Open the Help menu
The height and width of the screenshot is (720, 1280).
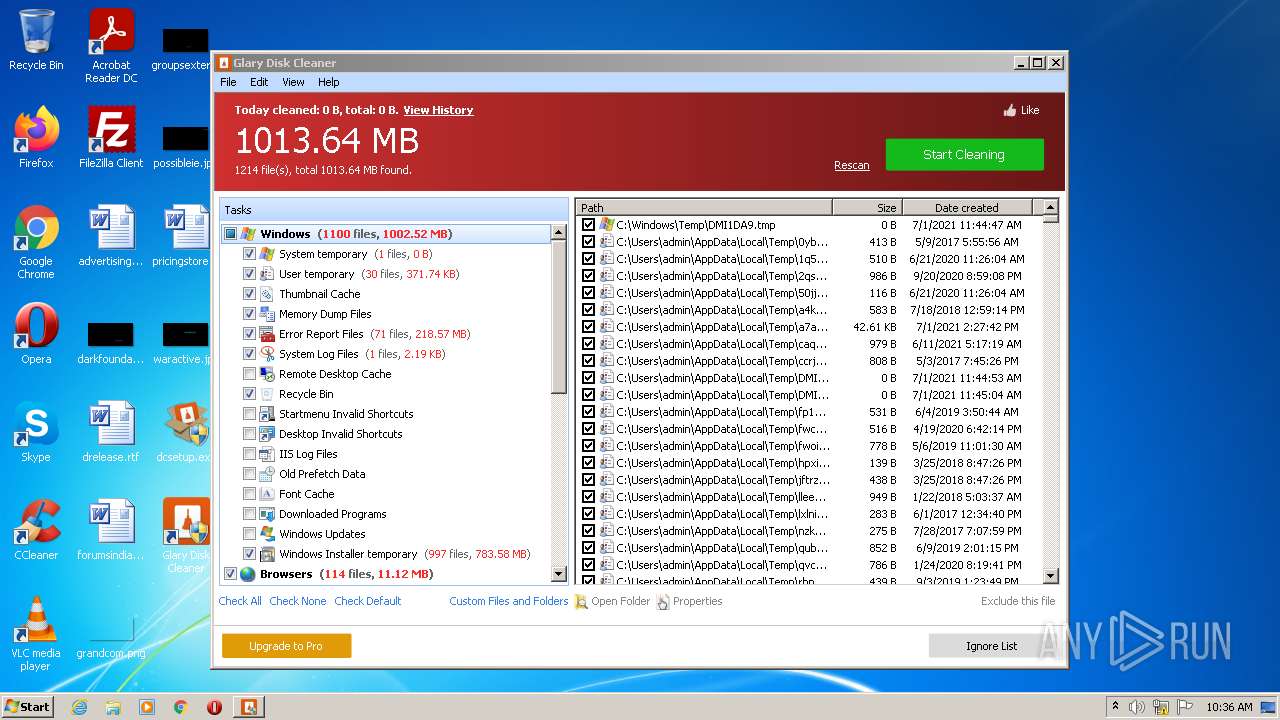pyautogui.click(x=329, y=82)
